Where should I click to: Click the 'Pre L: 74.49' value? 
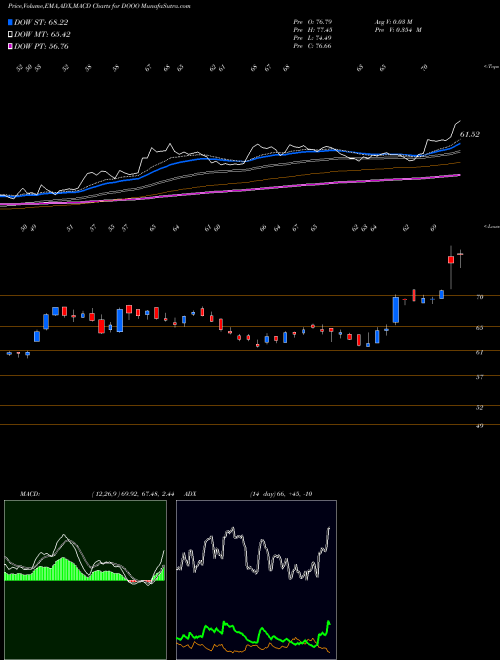point(312,38)
